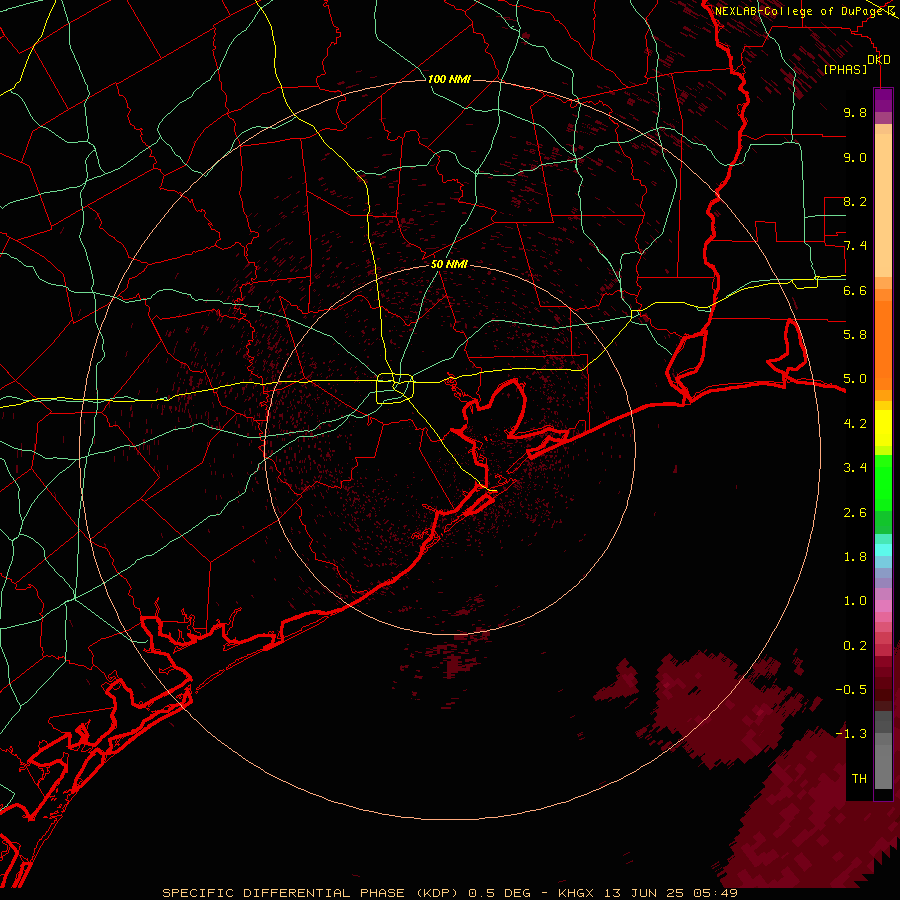Click the yellow Houston beltway loop at radar center

pos(395,388)
